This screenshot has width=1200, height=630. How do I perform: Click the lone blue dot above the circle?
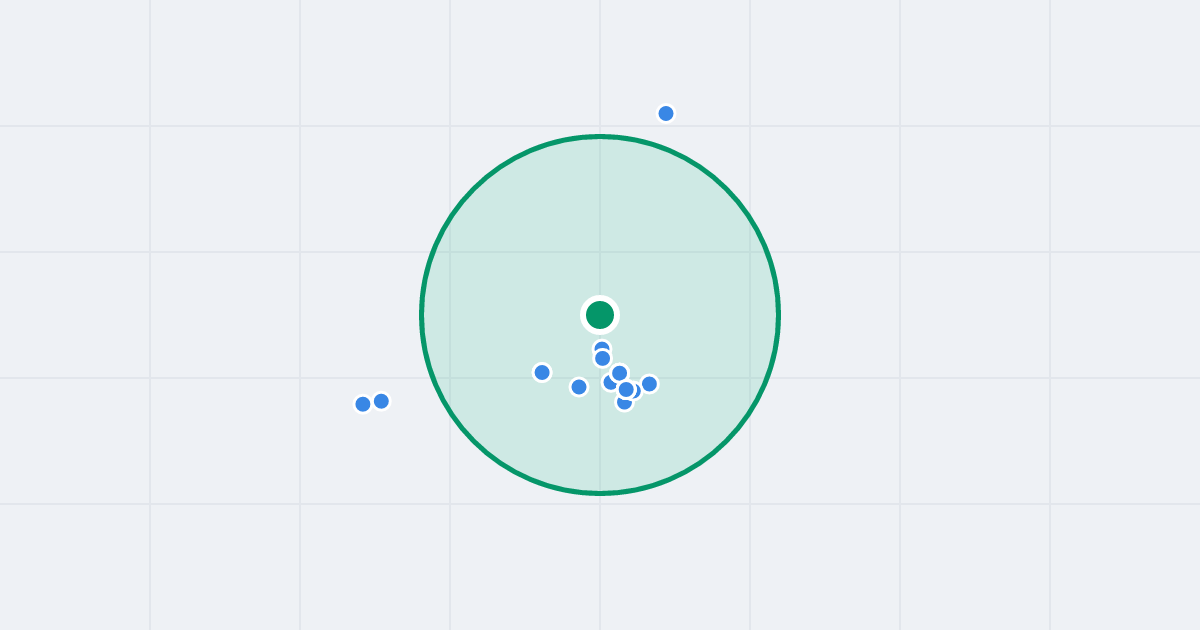click(x=666, y=113)
